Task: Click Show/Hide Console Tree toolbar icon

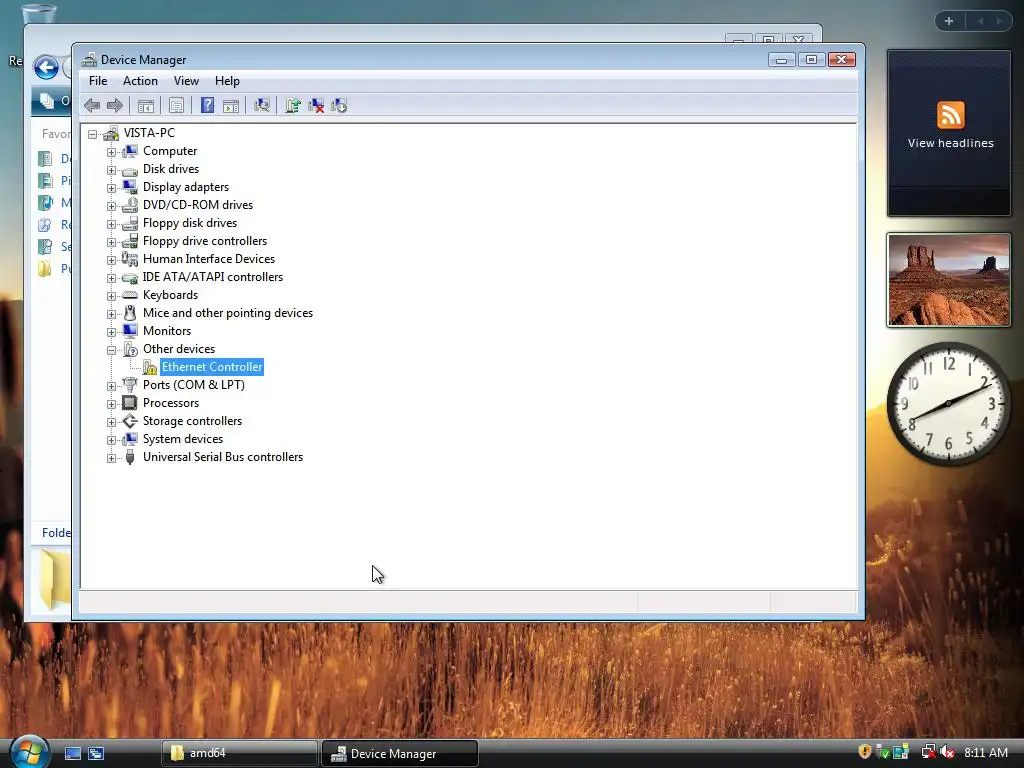Action: [146, 105]
